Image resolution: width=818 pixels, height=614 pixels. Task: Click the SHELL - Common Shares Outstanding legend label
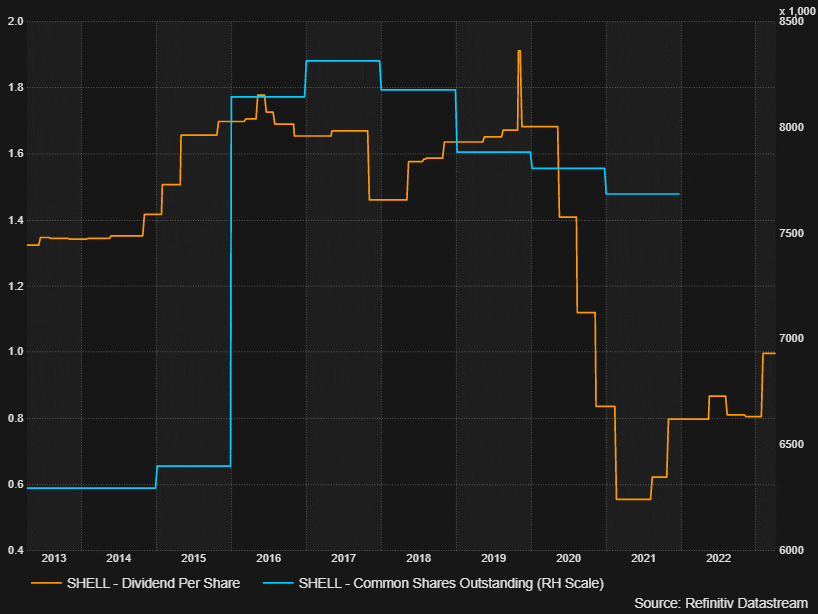[x=451, y=583]
